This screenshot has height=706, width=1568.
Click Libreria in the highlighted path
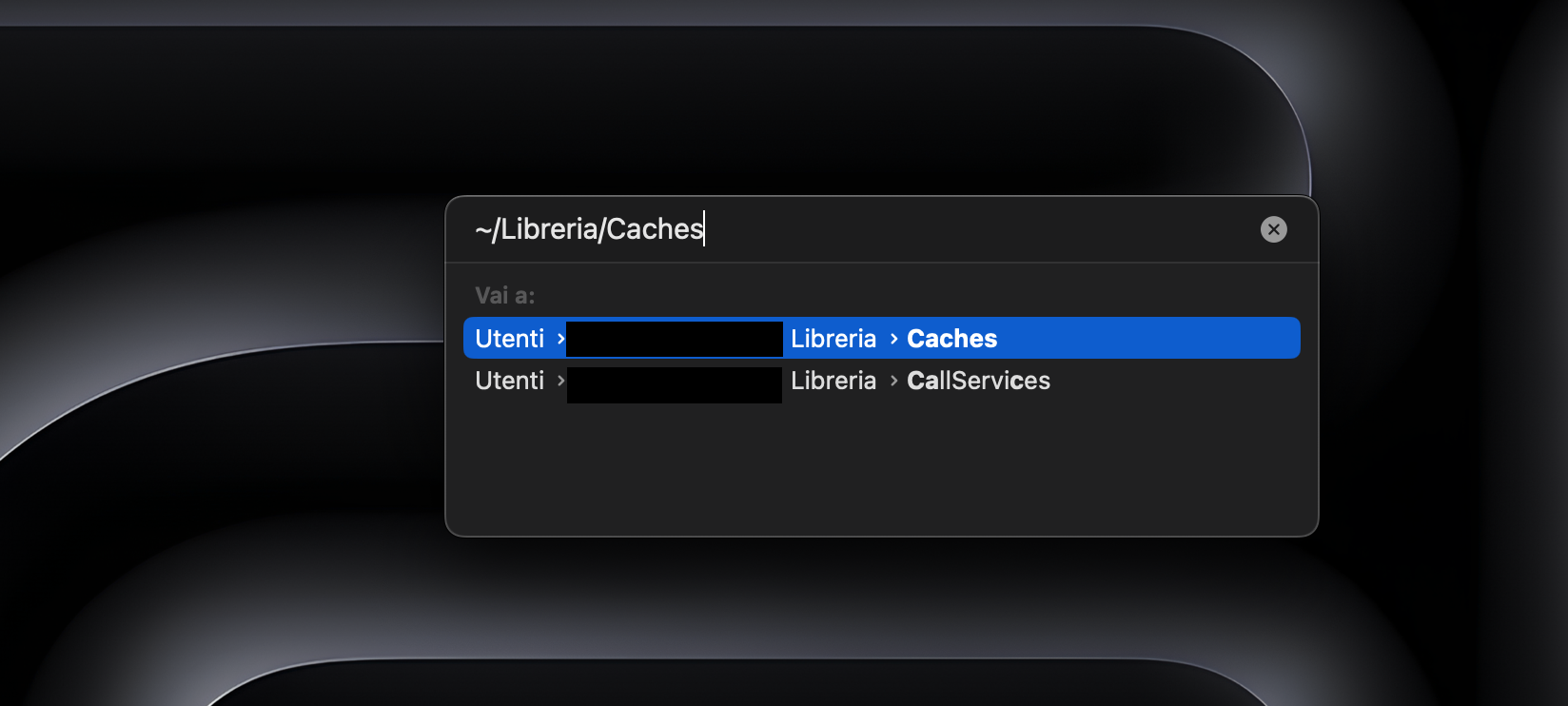(833, 338)
